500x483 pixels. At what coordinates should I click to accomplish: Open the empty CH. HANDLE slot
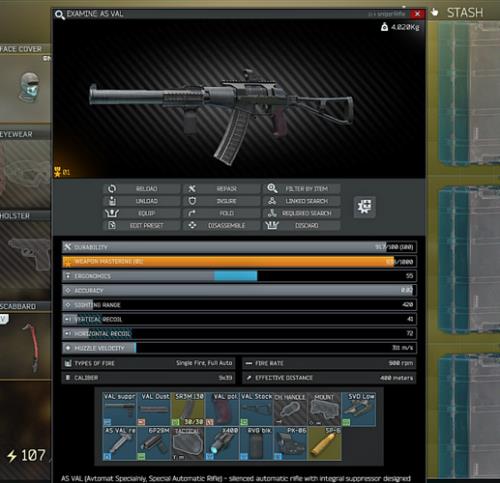pyautogui.click(x=291, y=409)
